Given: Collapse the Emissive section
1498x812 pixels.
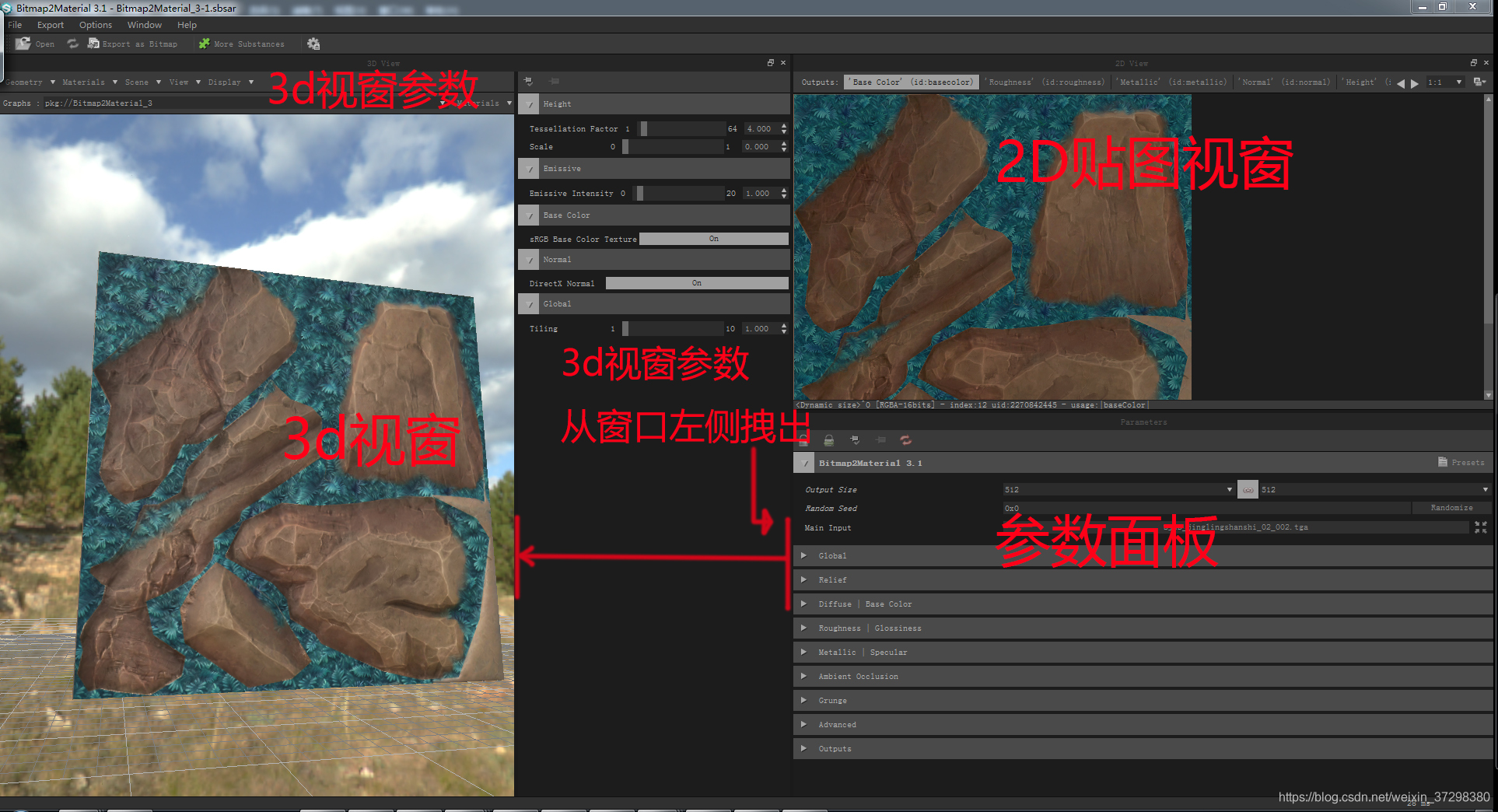Looking at the screenshot, I should click(x=529, y=169).
